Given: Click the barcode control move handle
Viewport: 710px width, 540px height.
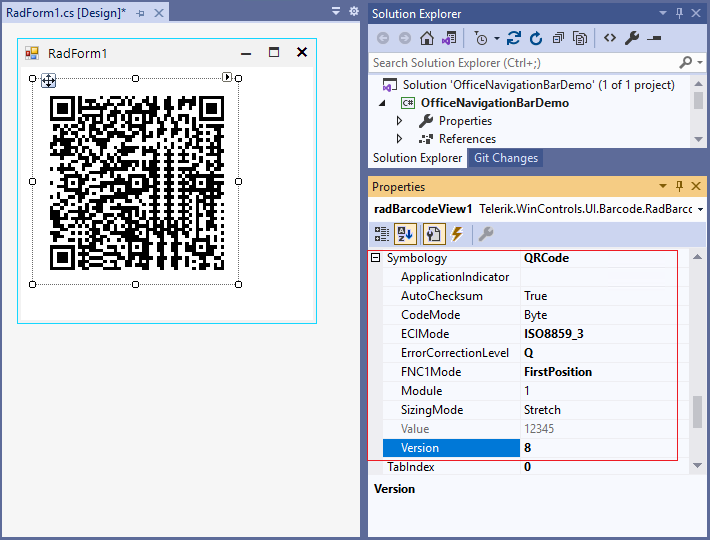Looking at the screenshot, I should click(x=48, y=81).
